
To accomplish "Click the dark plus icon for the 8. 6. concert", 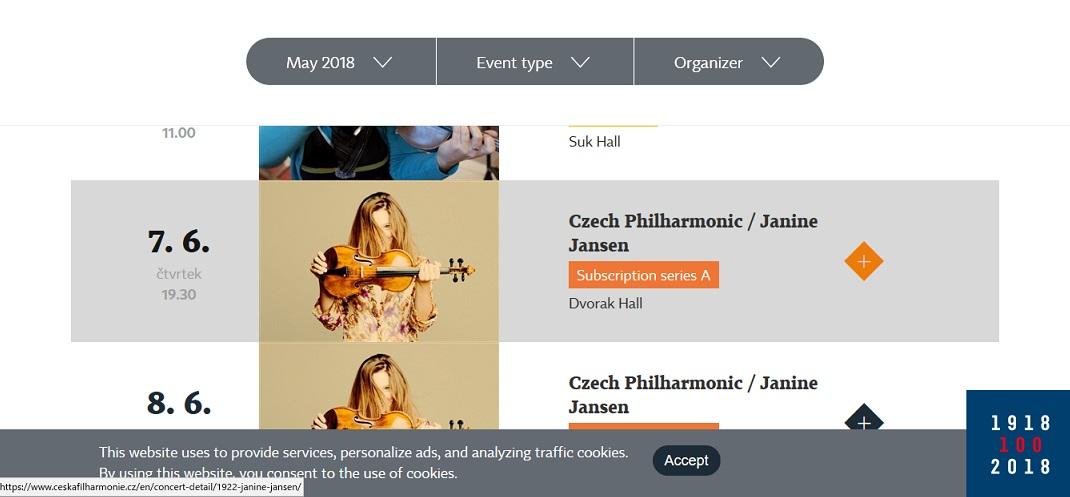I will tap(864, 421).
